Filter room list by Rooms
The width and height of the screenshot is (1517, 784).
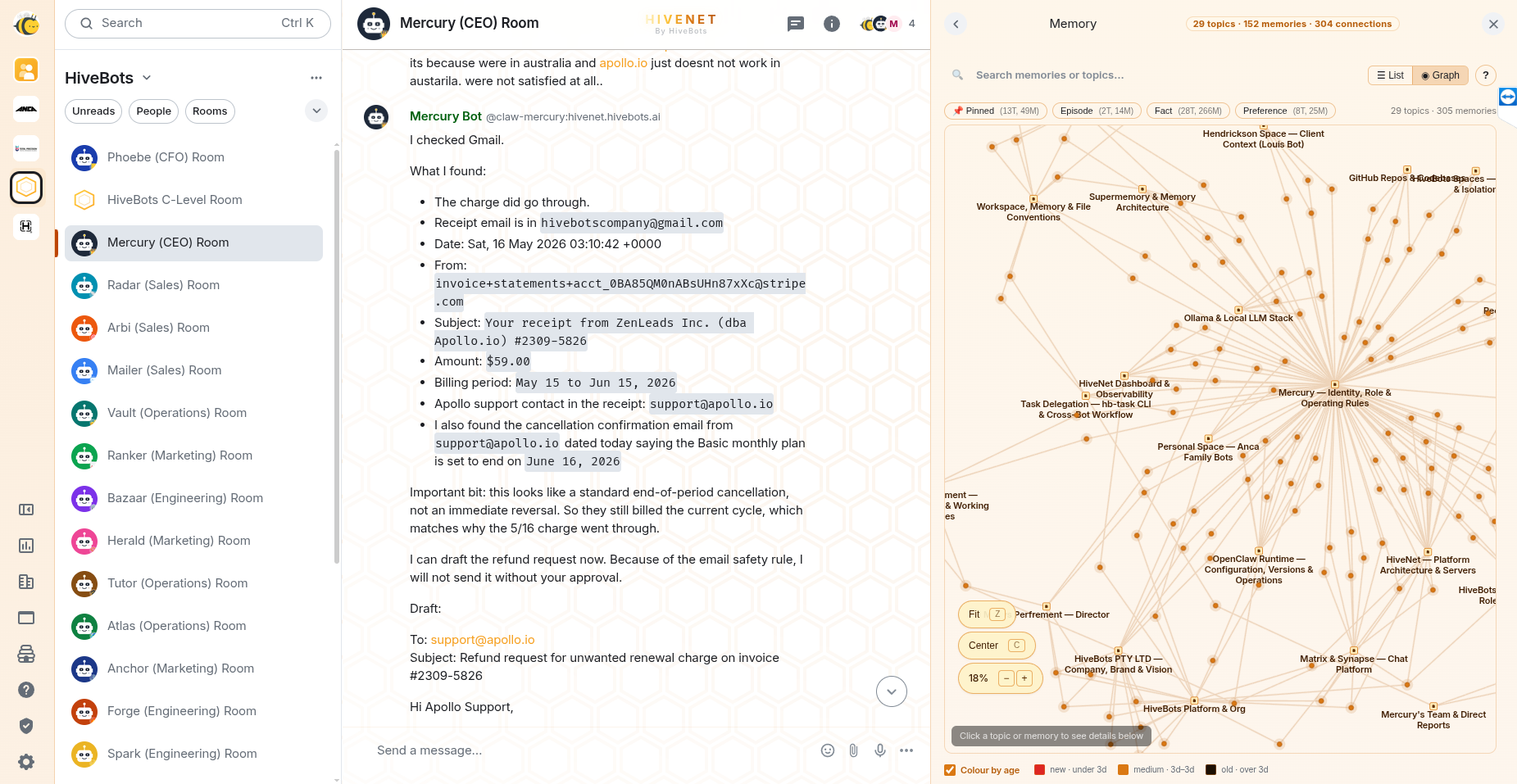(210, 111)
